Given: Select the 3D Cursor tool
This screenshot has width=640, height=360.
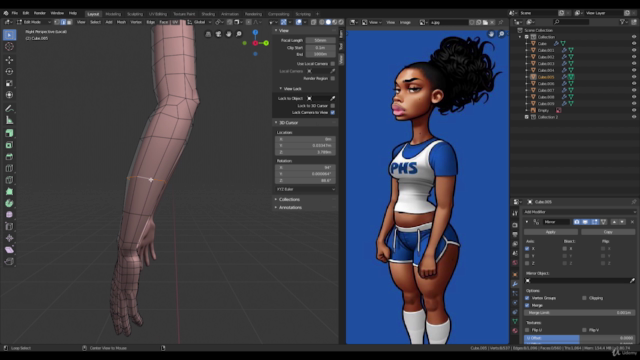Looking at the screenshot, I should (9, 47).
